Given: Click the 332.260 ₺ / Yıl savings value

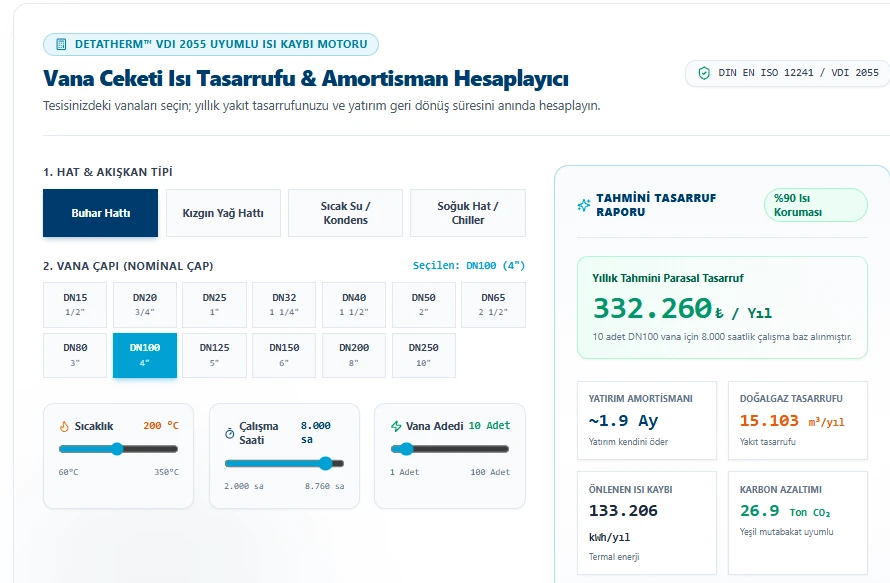Looking at the screenshot, I should pos(682,309).
